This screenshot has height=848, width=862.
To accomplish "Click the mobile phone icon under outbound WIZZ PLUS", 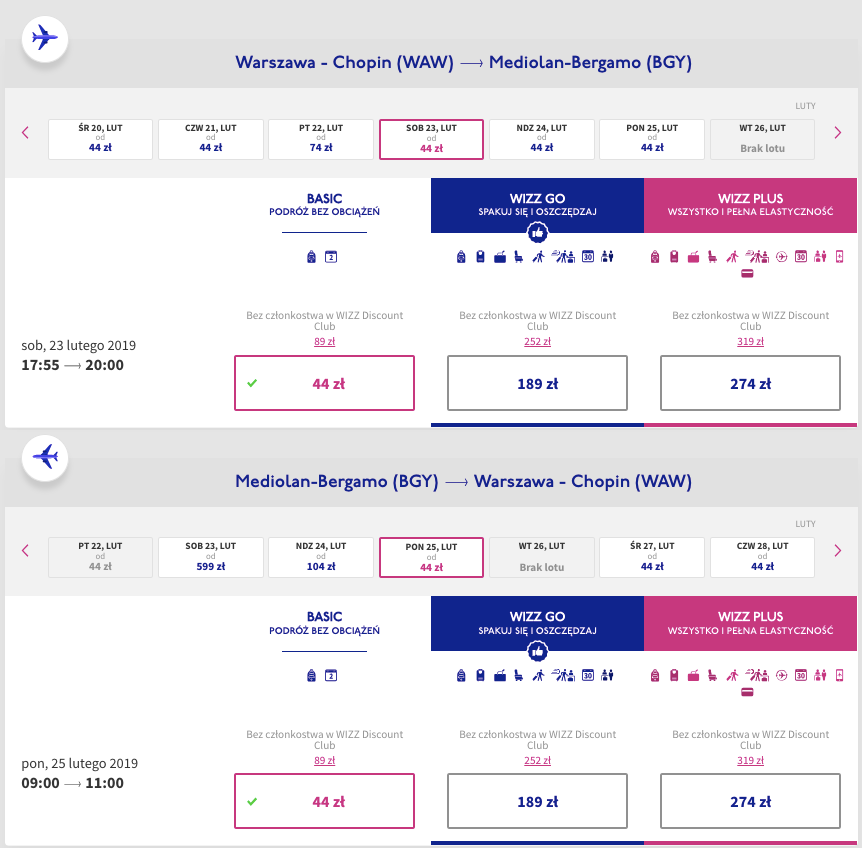I will (839, 257).
